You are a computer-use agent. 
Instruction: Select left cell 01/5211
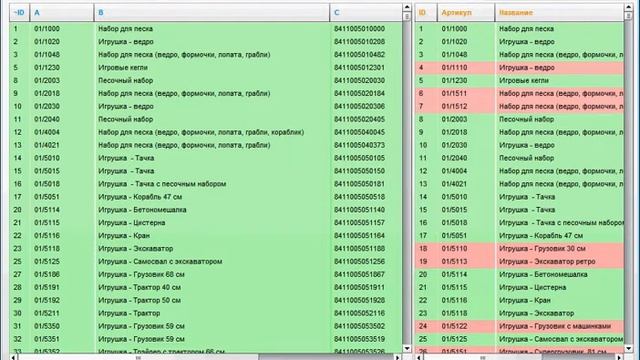[x=47, y=313]
